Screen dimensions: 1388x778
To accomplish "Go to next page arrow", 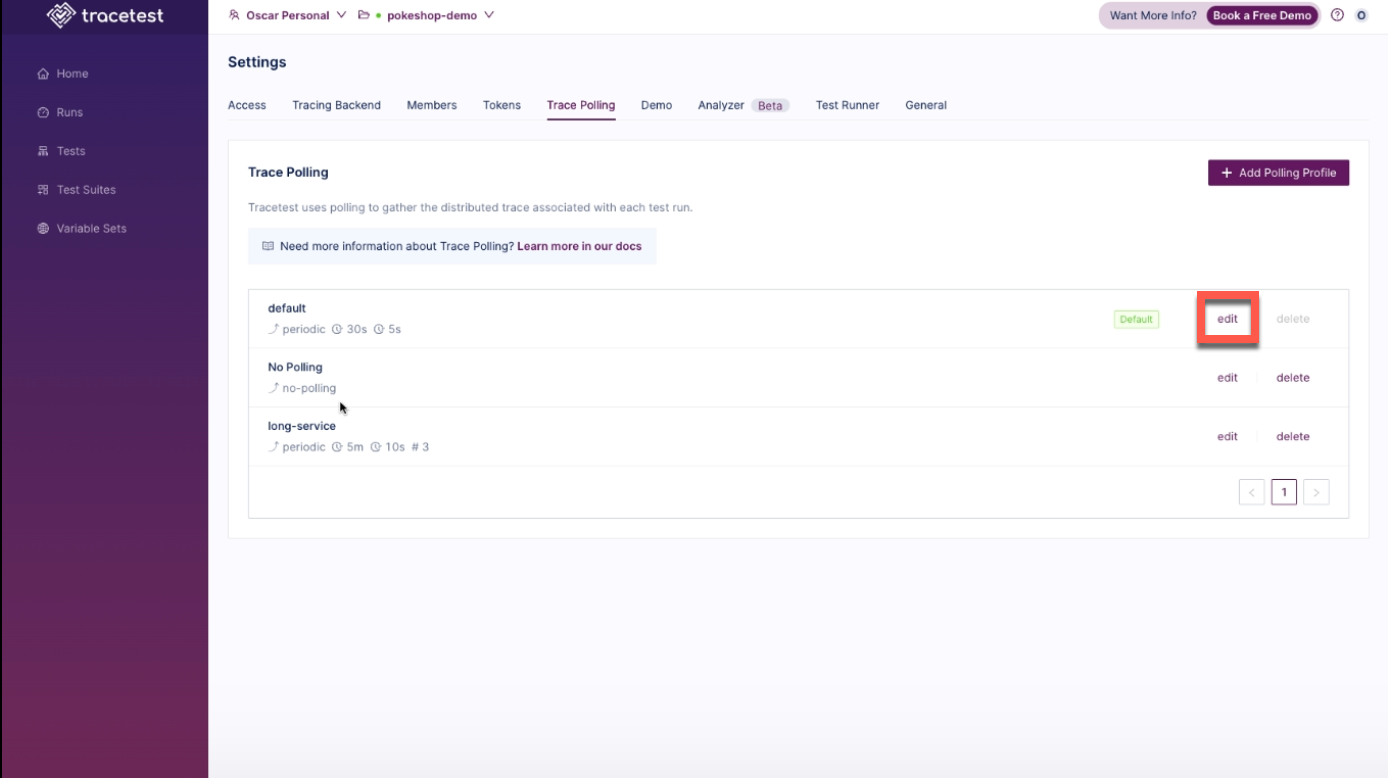I will click(x=1316, y=492).
